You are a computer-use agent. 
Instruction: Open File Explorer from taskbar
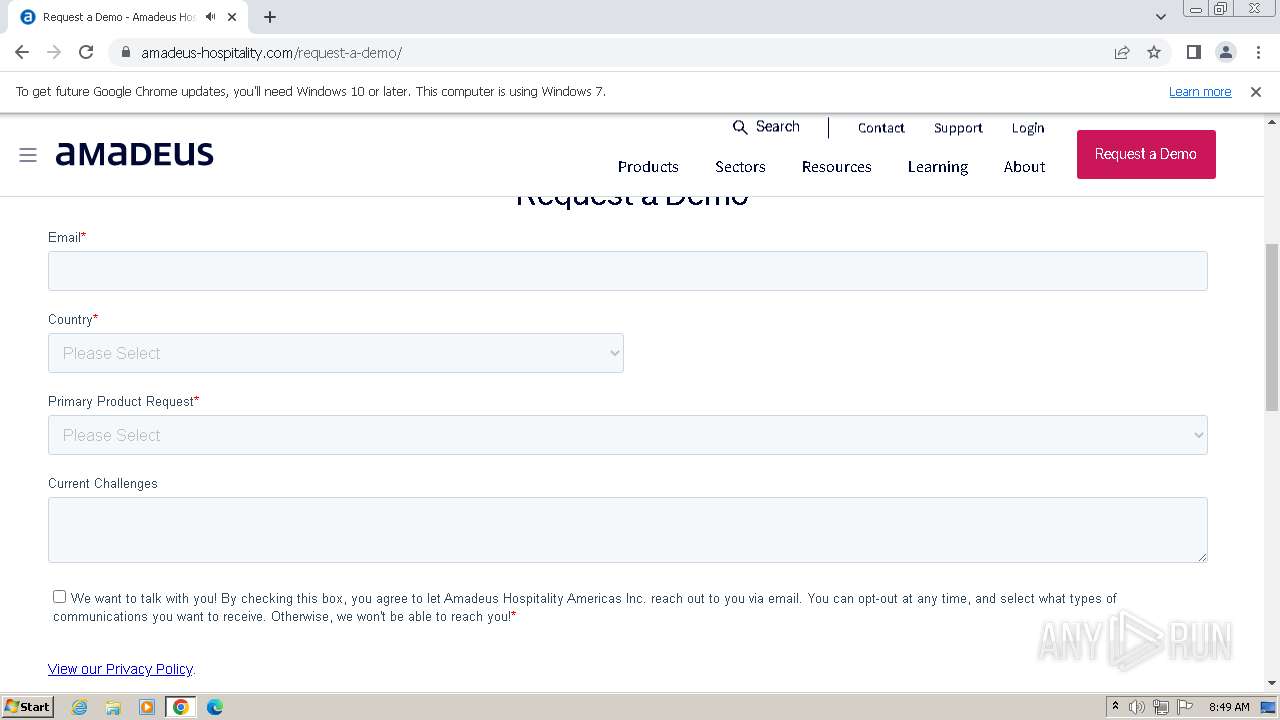tap(113, 707)
